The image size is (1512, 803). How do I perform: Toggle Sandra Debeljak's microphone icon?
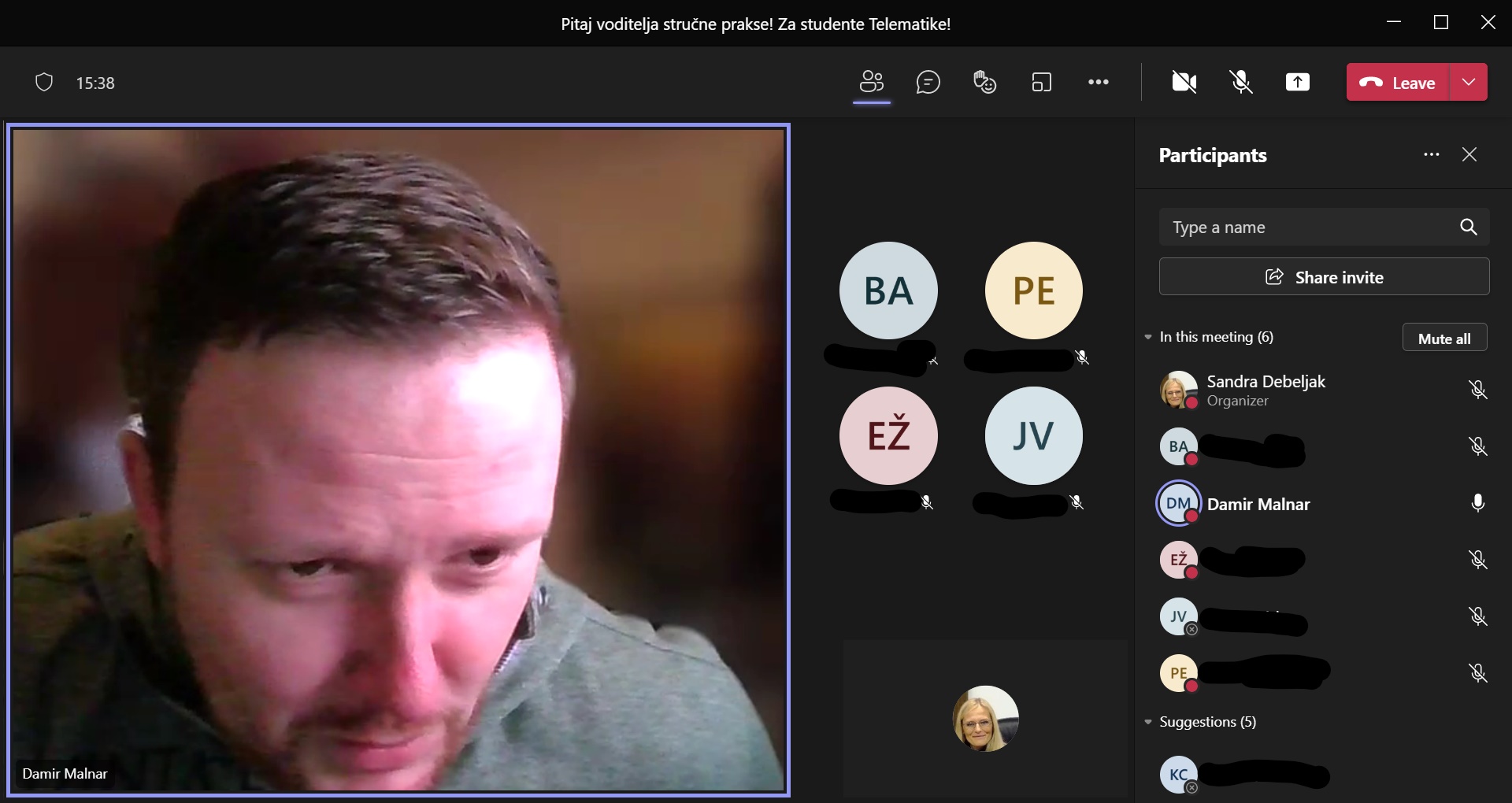click(x=1478, y=390)
